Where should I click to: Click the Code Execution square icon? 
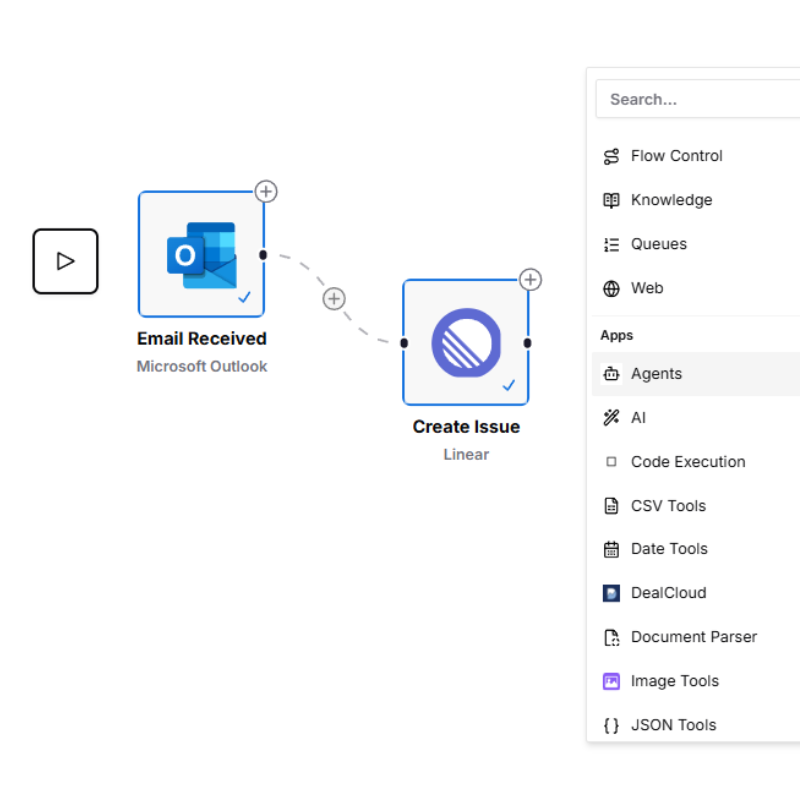point(611,462)
